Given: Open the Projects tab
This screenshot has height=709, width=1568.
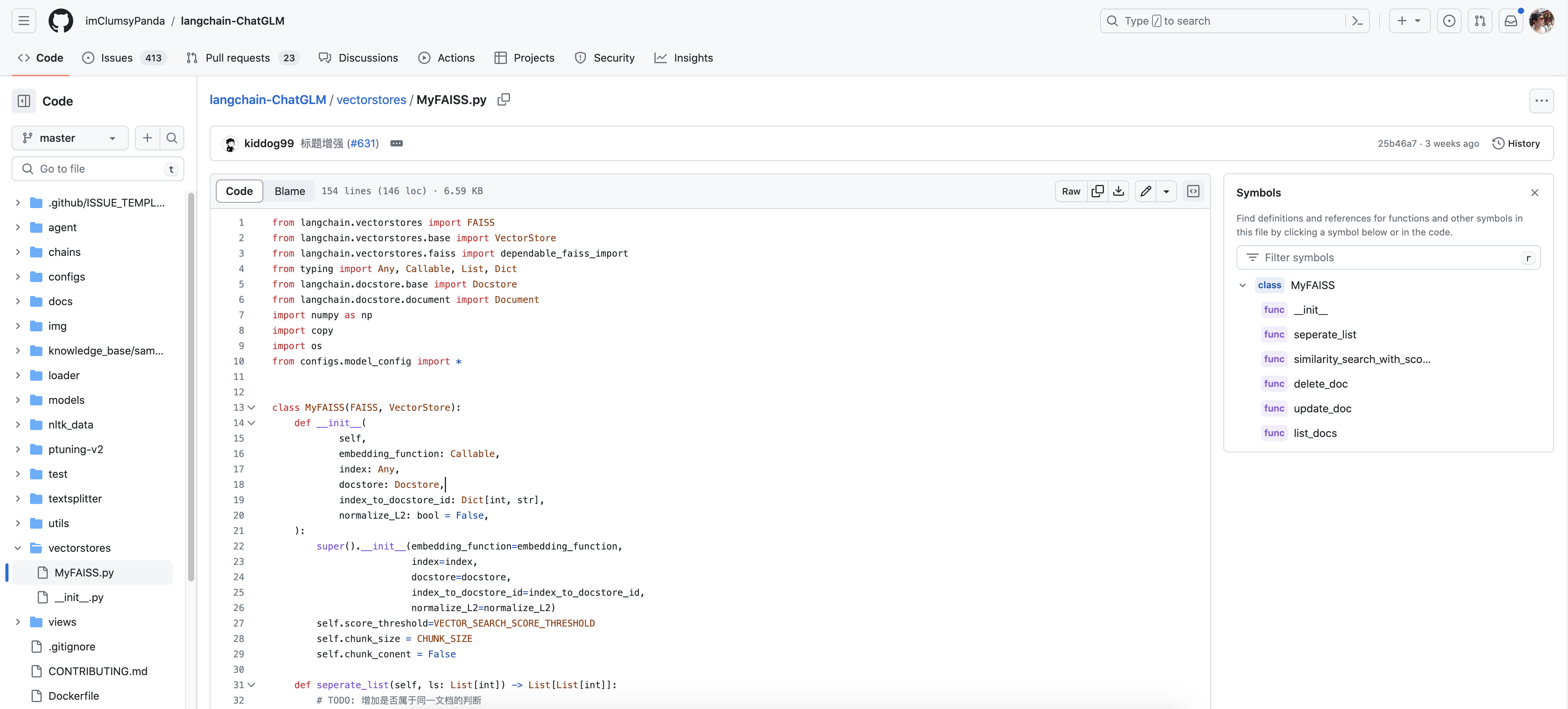Looking at the screenshot, I should [x=524, y=58].
